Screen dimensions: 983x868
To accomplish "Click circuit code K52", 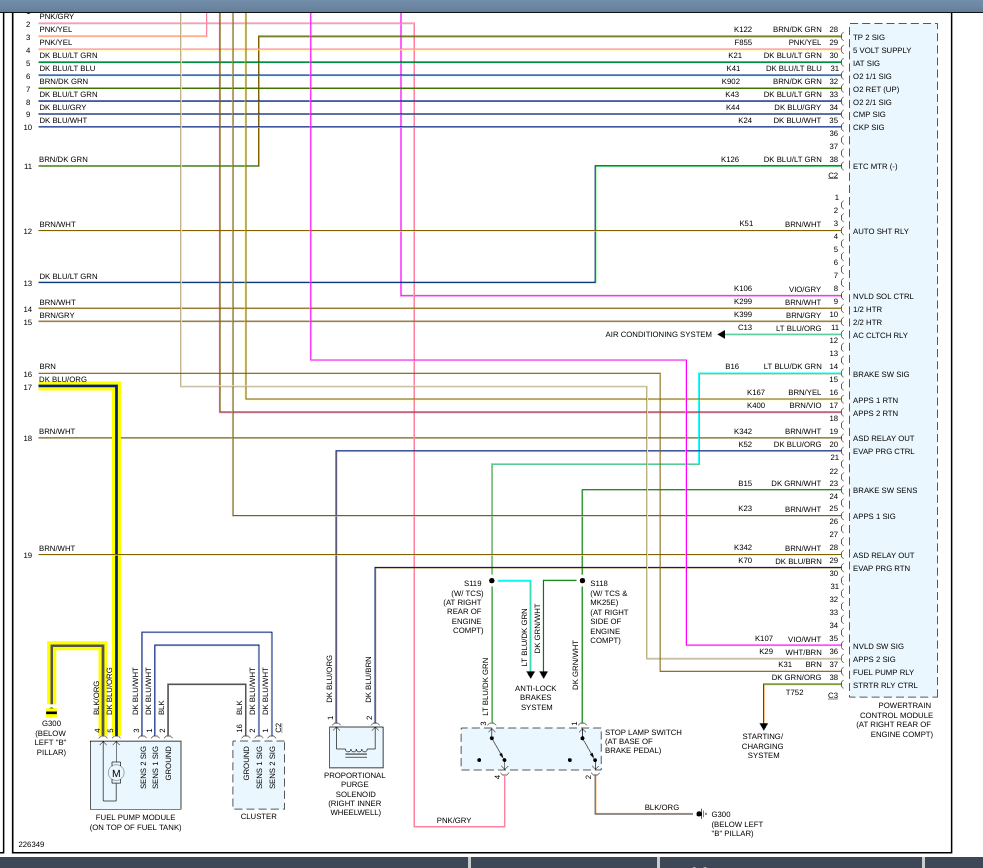I will click(745, 444).
